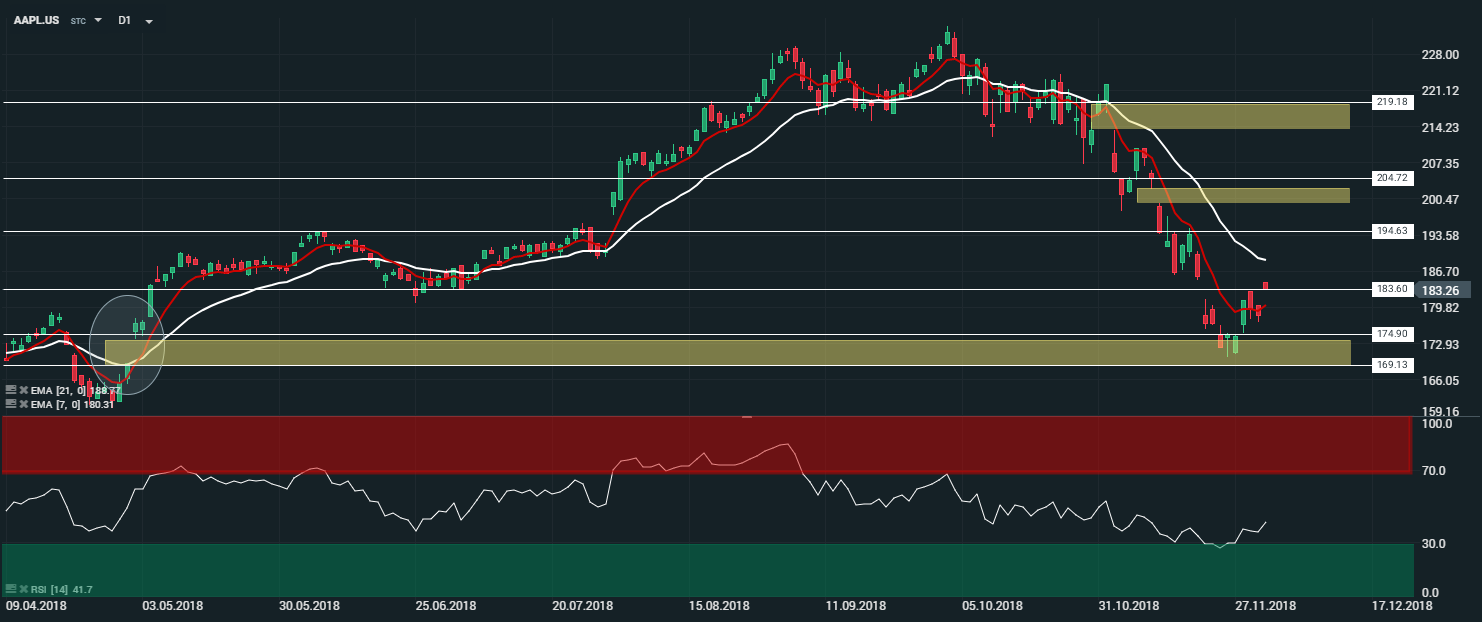Click the 207.35 price axis value
The image size is (1482, 622).
point(1441,163)
